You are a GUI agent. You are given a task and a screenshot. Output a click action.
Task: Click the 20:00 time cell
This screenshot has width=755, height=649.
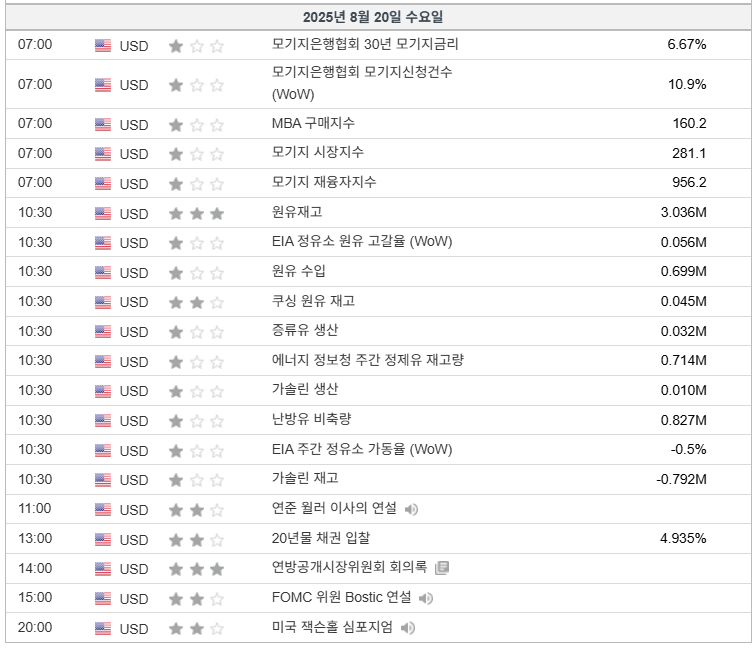[35, 627]
